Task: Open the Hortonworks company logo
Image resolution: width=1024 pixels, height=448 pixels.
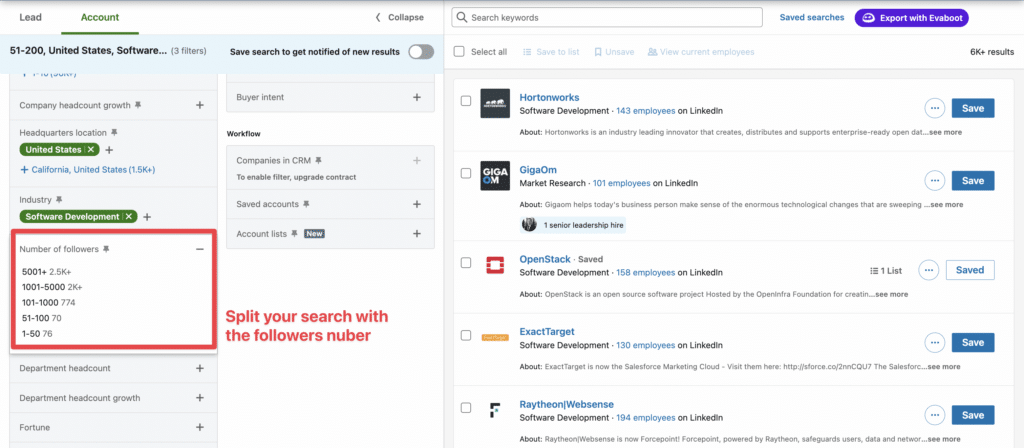Action: click(x=494, y=103)
